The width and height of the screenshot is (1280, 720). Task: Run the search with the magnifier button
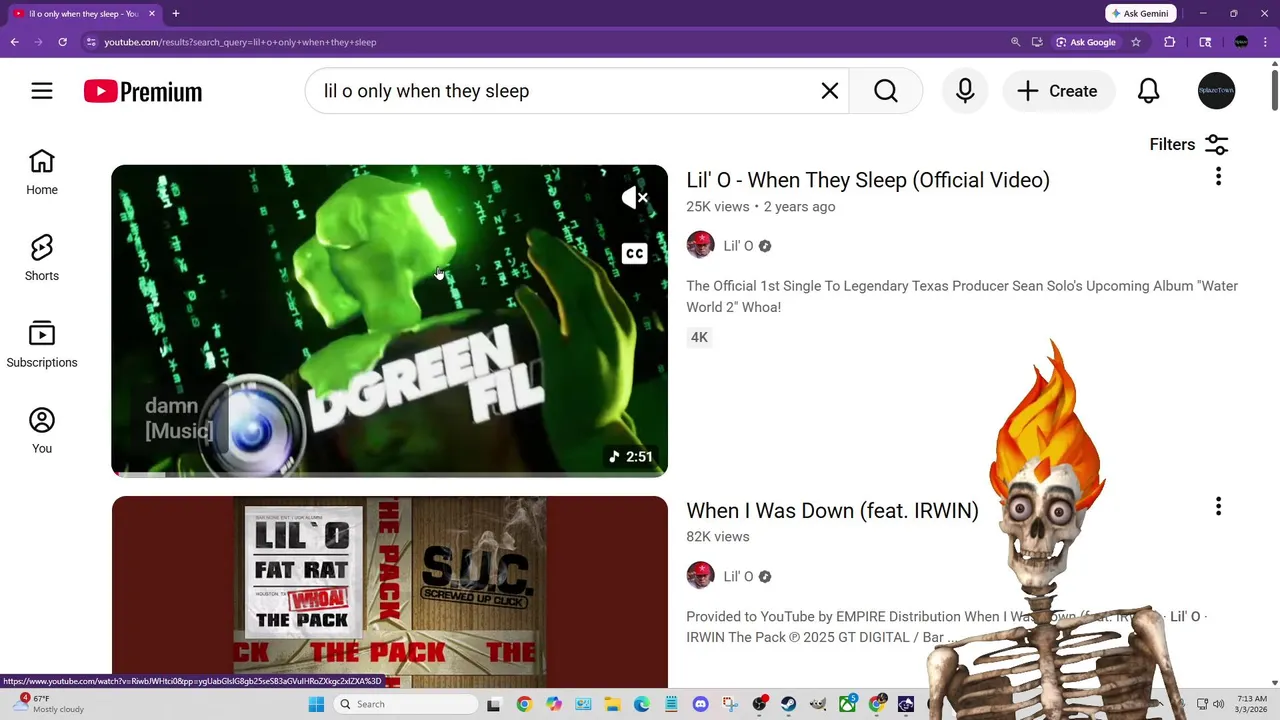[x=886, y=91]
